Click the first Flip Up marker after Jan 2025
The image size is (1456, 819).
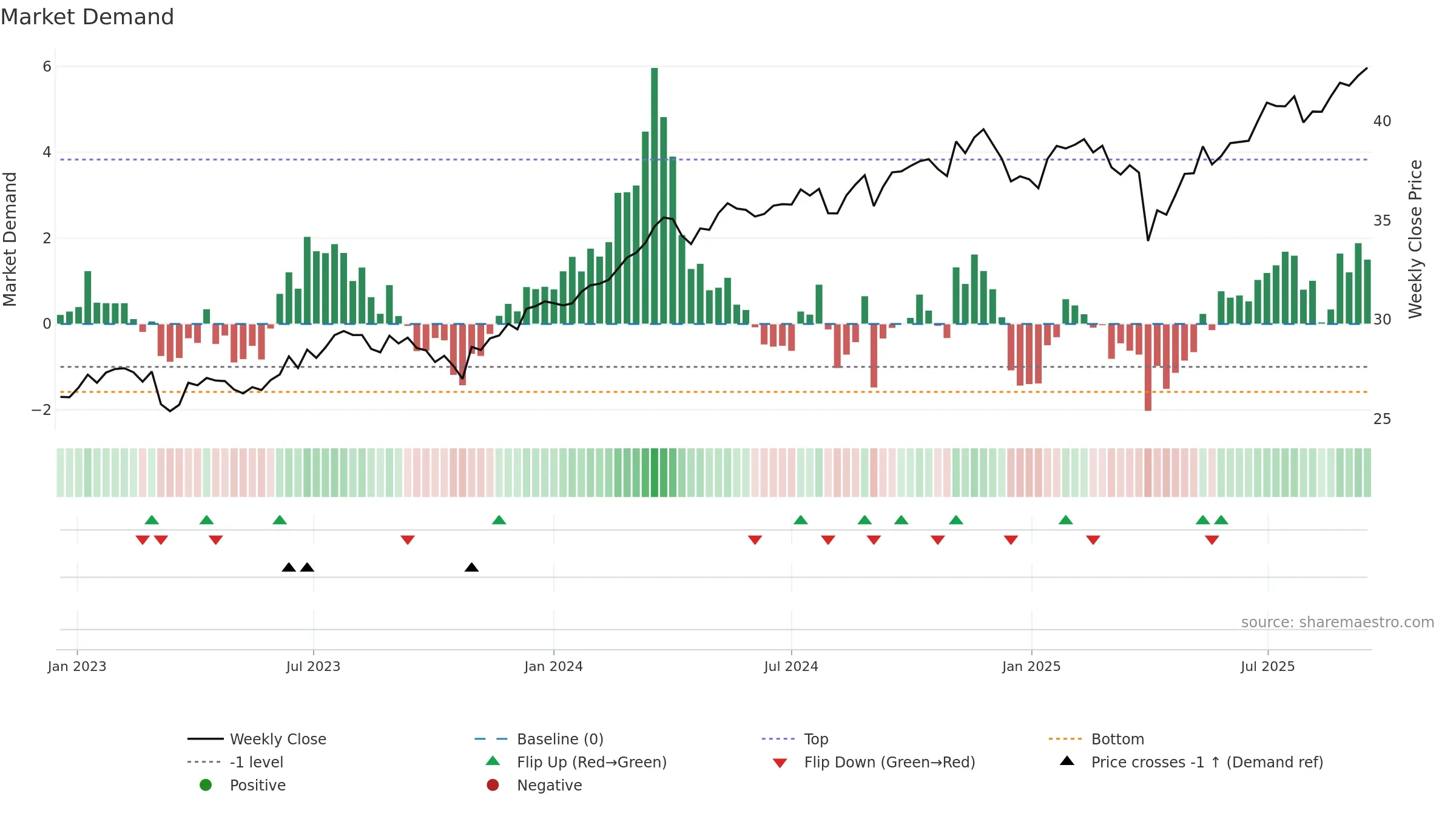[1066, 520]
